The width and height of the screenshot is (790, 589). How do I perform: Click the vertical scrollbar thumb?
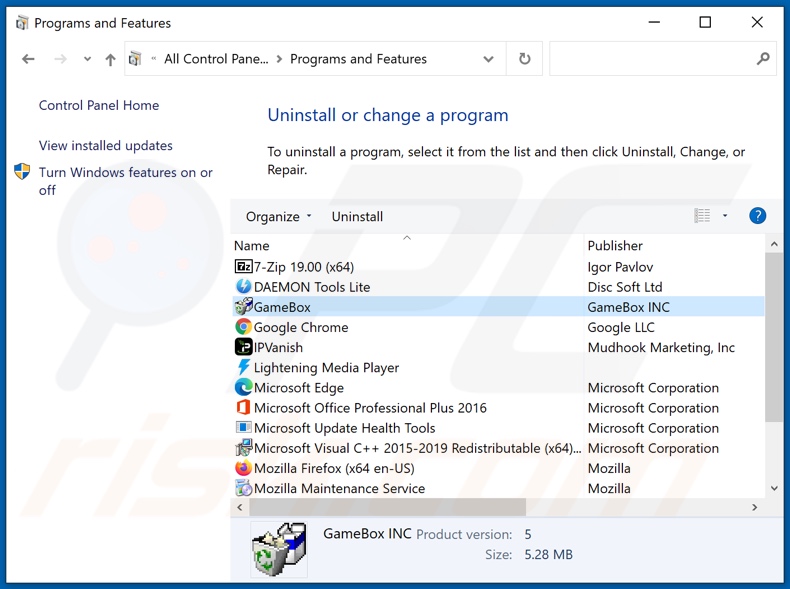[x=774, y=337]
